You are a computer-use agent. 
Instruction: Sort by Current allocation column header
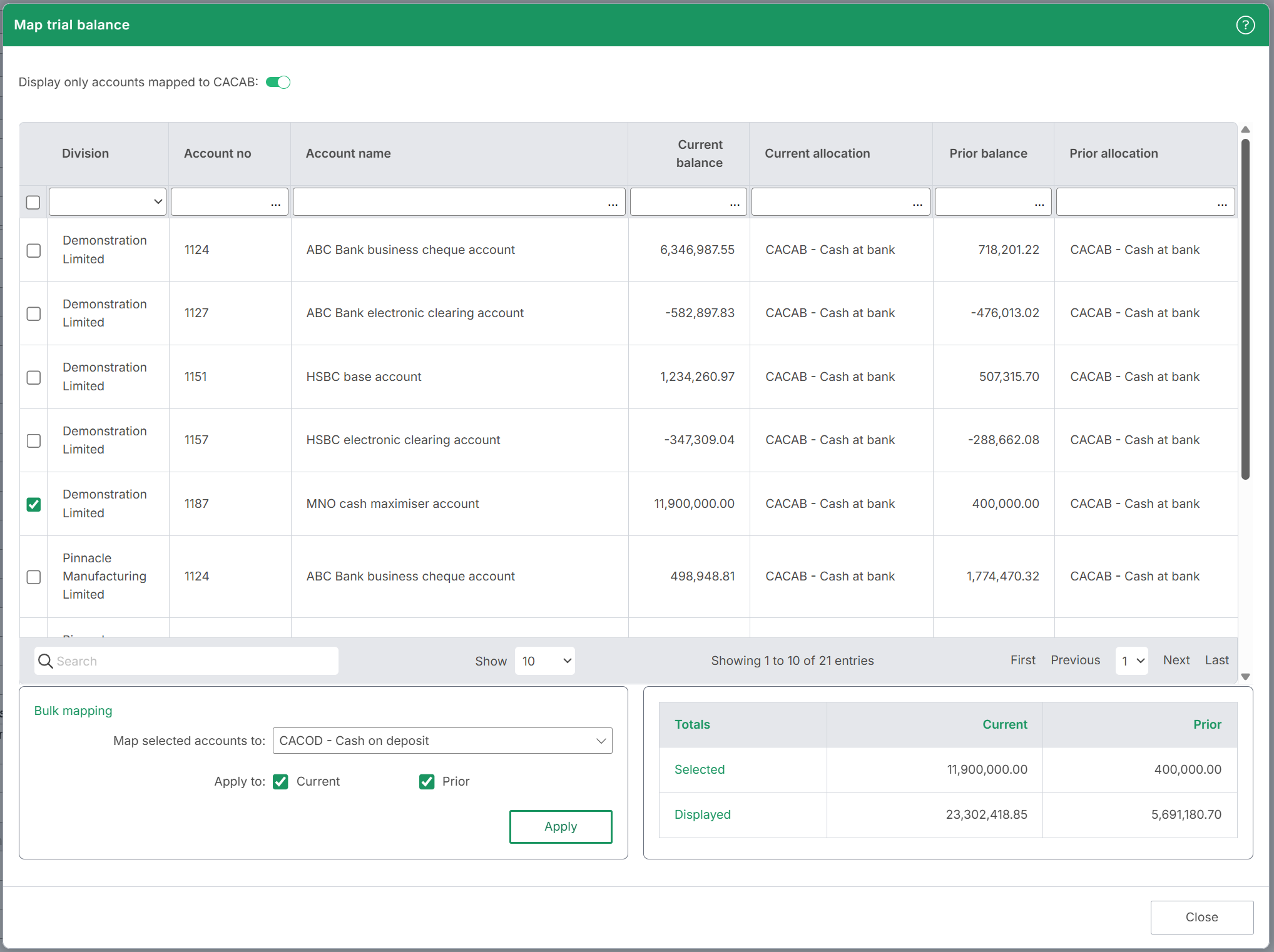point(817,153)
